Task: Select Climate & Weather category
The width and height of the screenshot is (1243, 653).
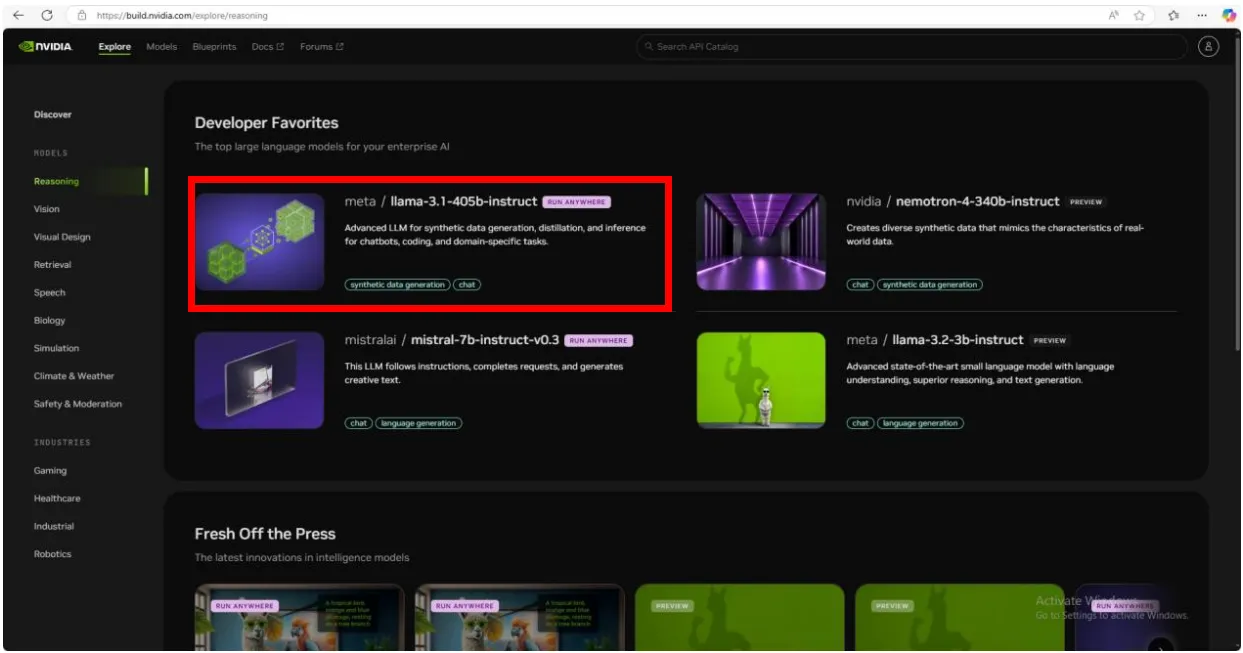Action: [x=74, y=376]
